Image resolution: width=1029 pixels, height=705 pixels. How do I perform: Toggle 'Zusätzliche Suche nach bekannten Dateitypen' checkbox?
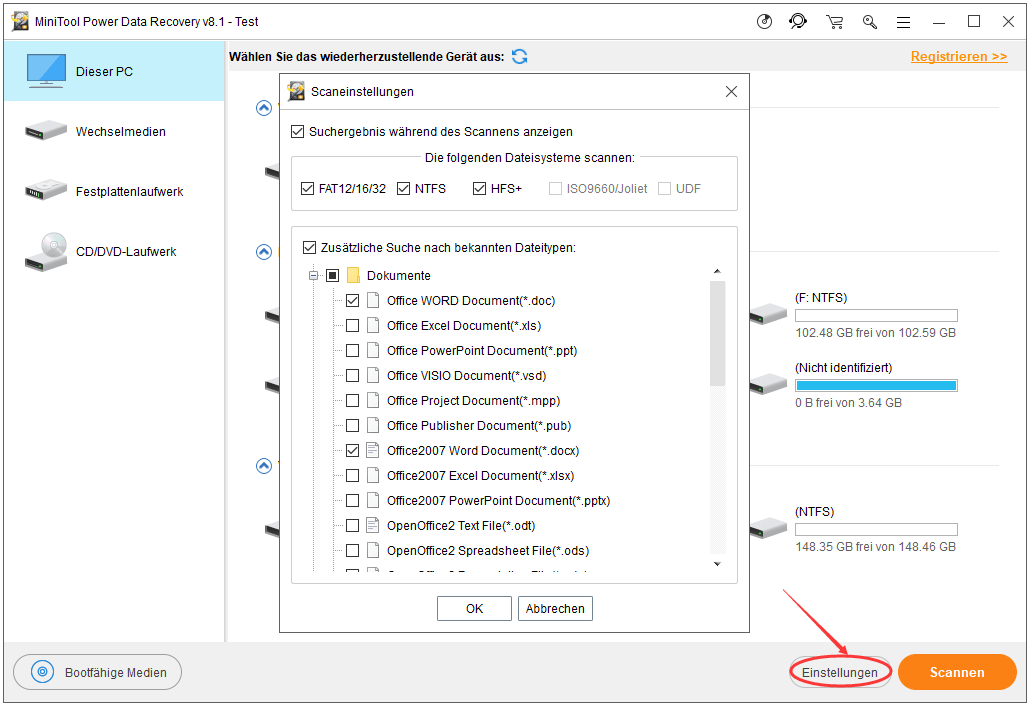click(x=309, y=247)
